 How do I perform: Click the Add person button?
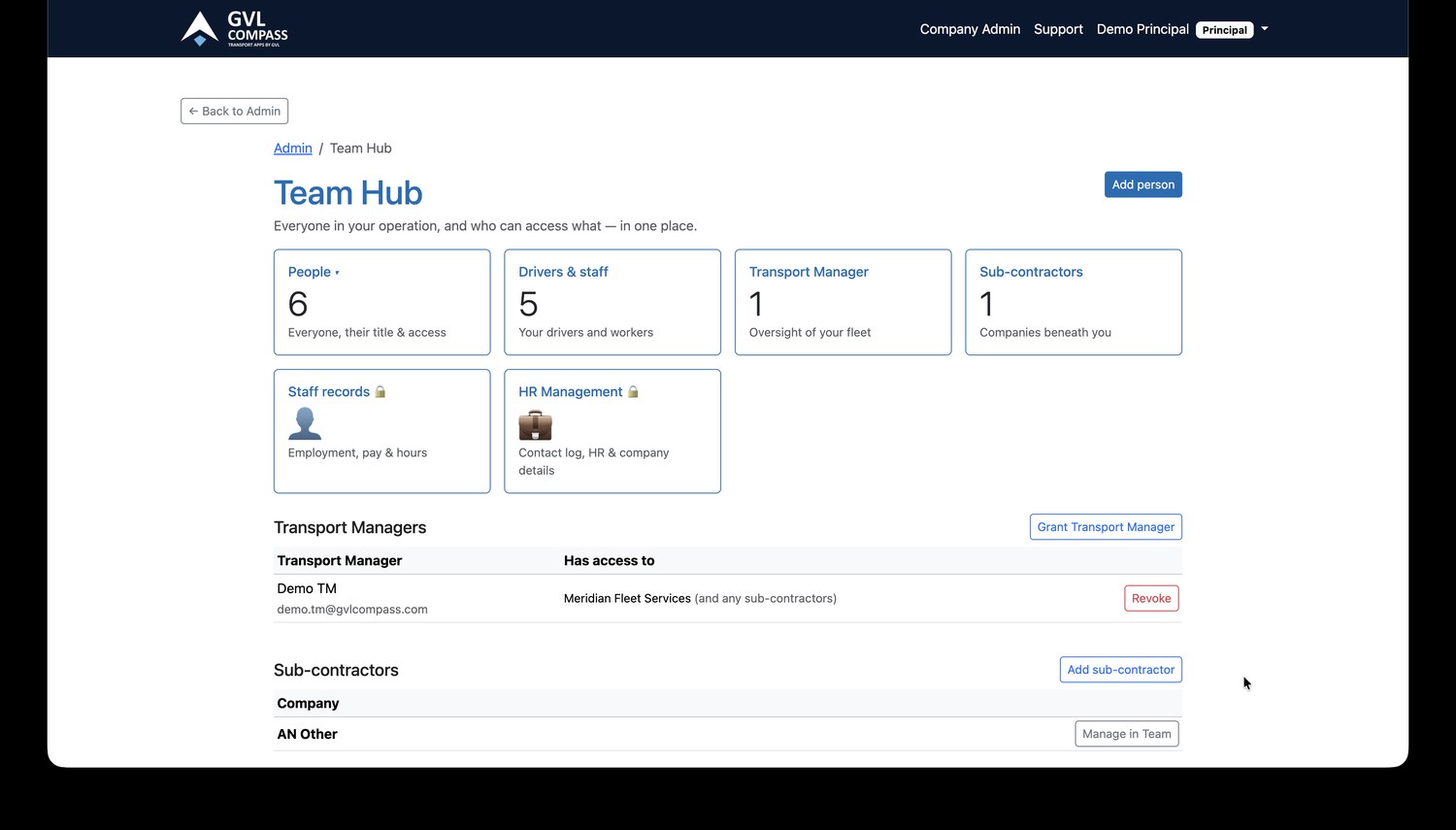1143,184
